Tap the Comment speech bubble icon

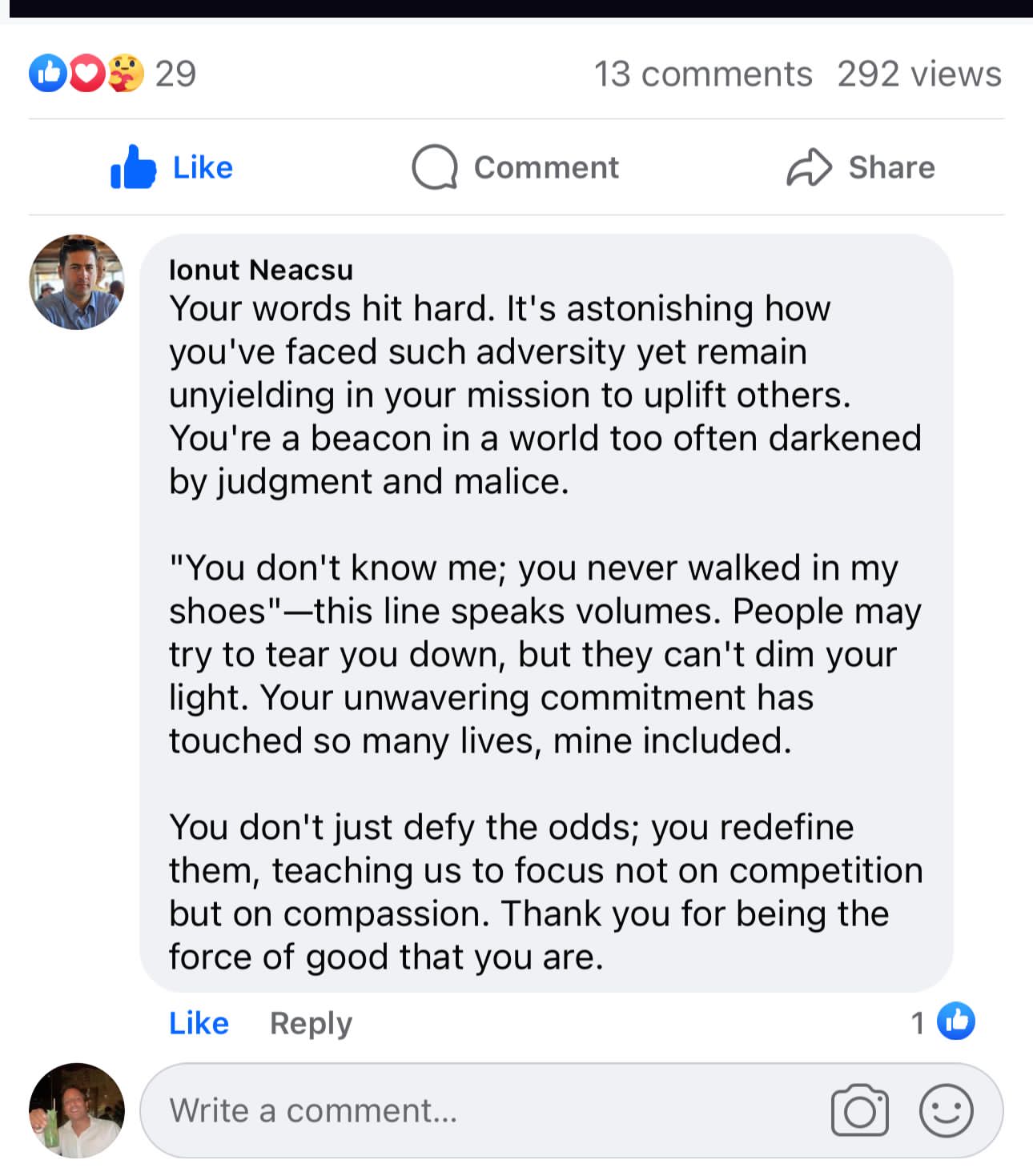click(x=435, y=167)
